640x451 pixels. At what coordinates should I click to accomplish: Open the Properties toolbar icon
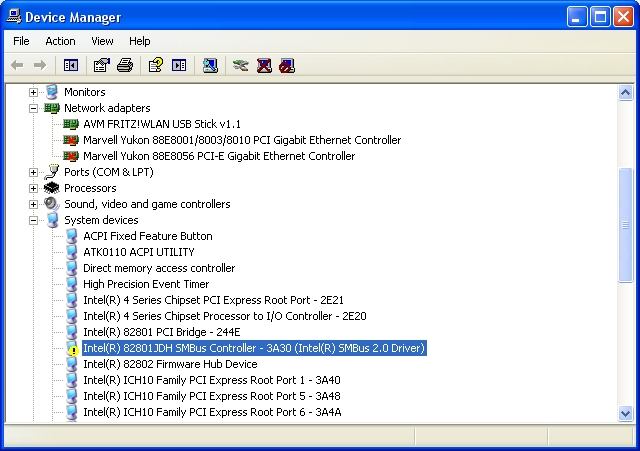(x=102, y=65)
